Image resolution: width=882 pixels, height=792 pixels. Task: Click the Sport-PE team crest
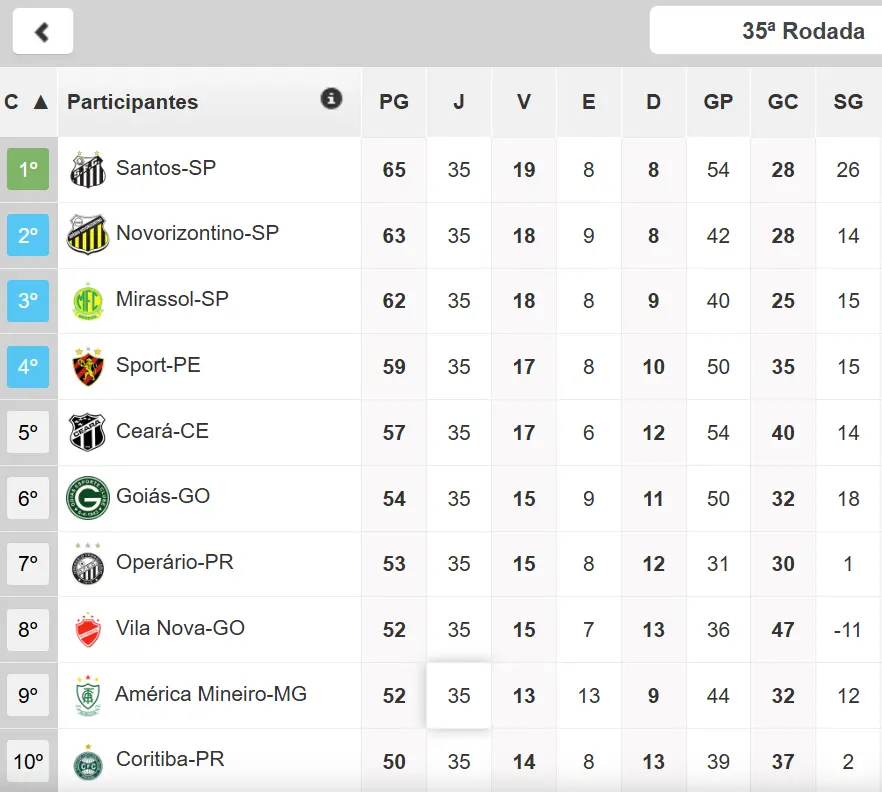click(x=88, y=367)
